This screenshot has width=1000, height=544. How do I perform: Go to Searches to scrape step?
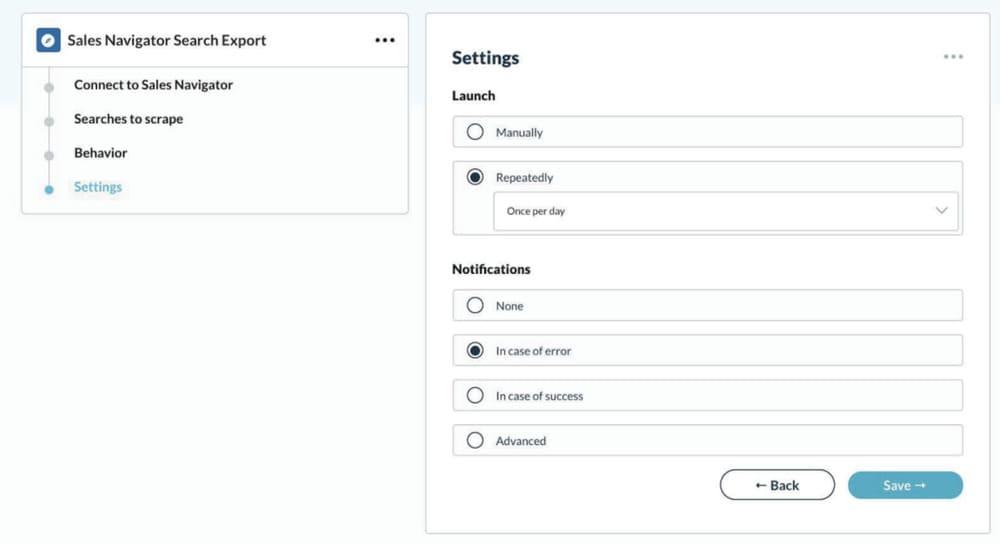click(128, 119)
